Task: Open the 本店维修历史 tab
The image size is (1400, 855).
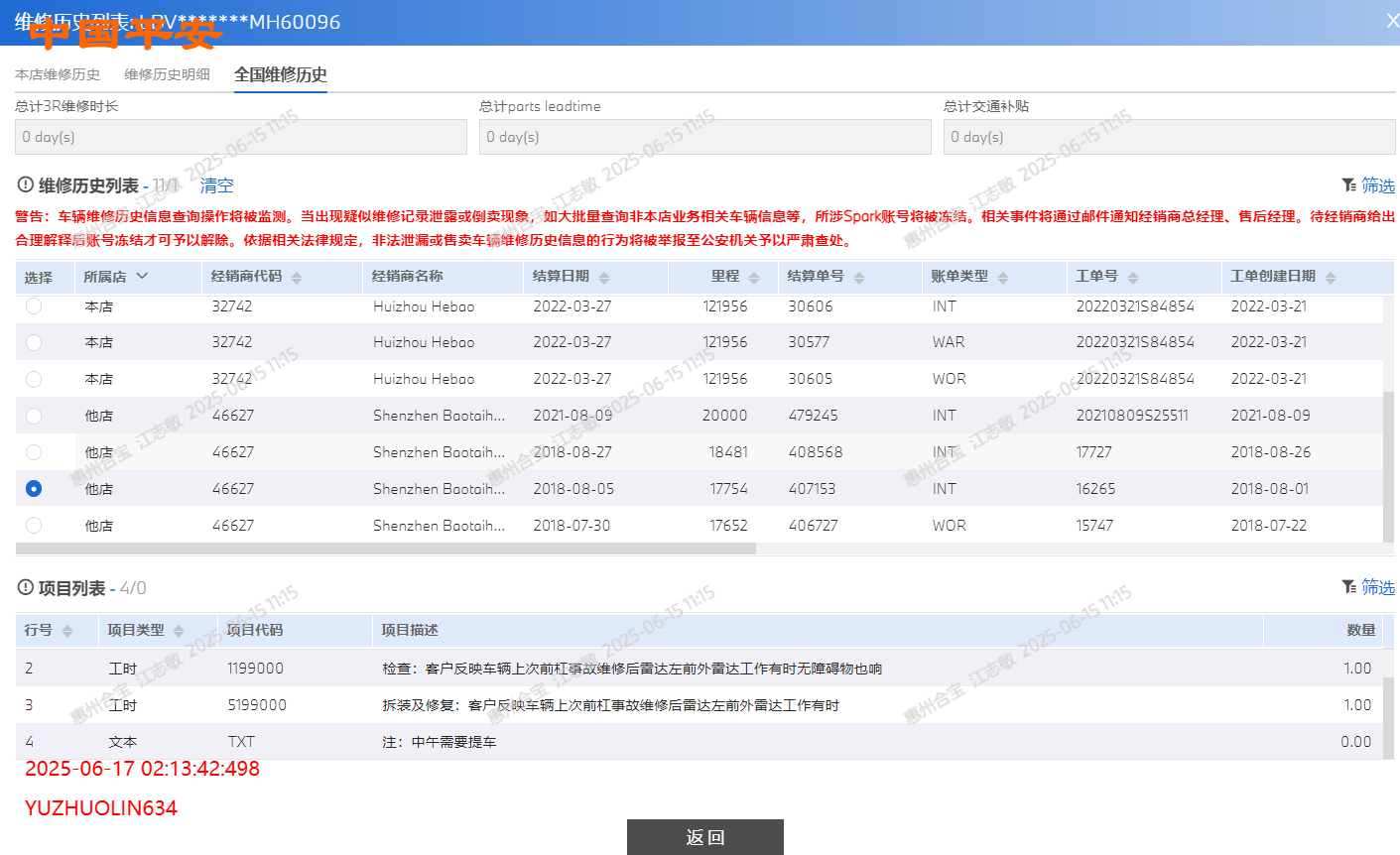Action: coord(58,74)
